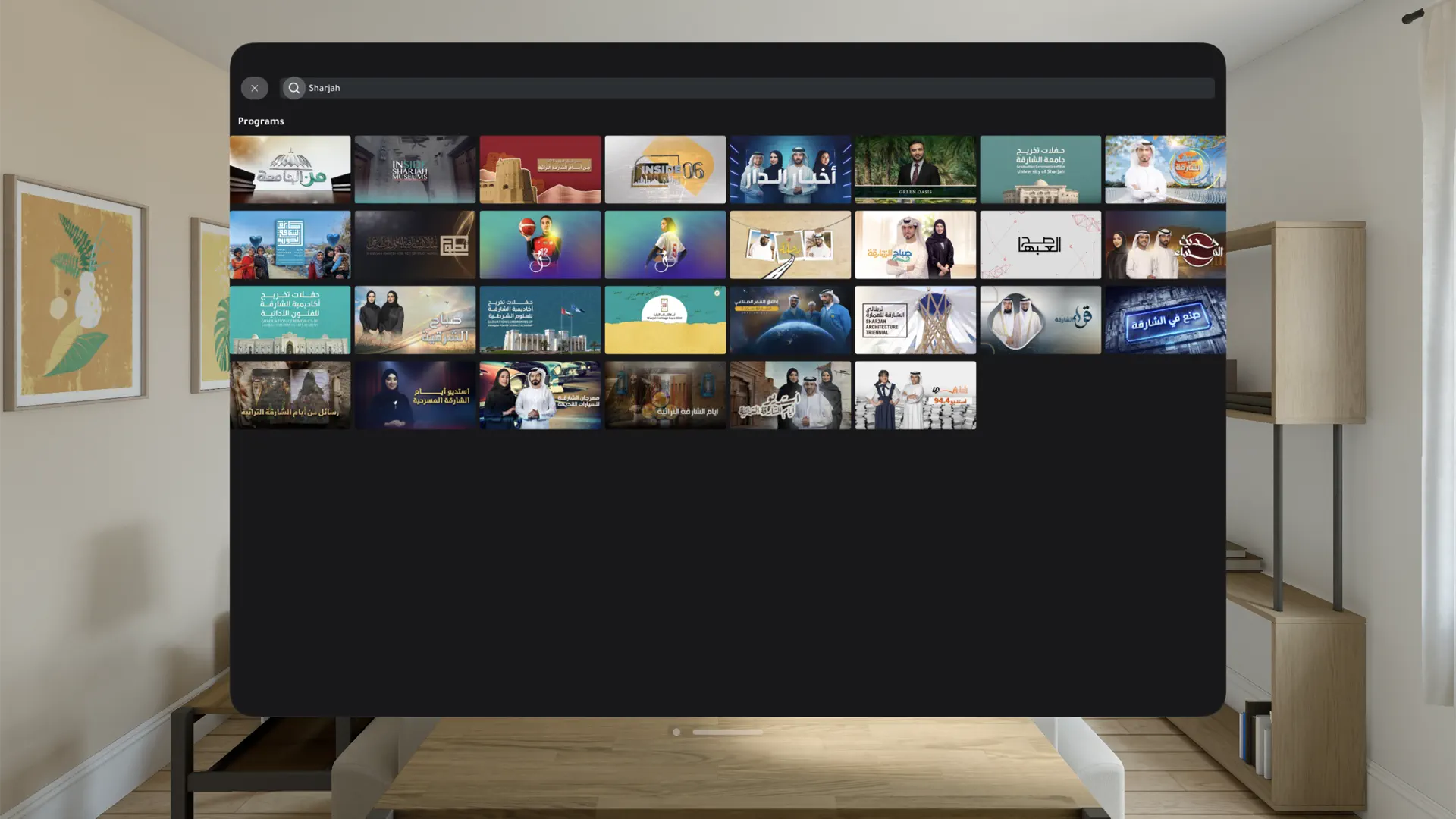The height and width of the screenshot is (819, 1456).
Task: Open the Inside Sharjah Museums program
Action: point(415,169)
